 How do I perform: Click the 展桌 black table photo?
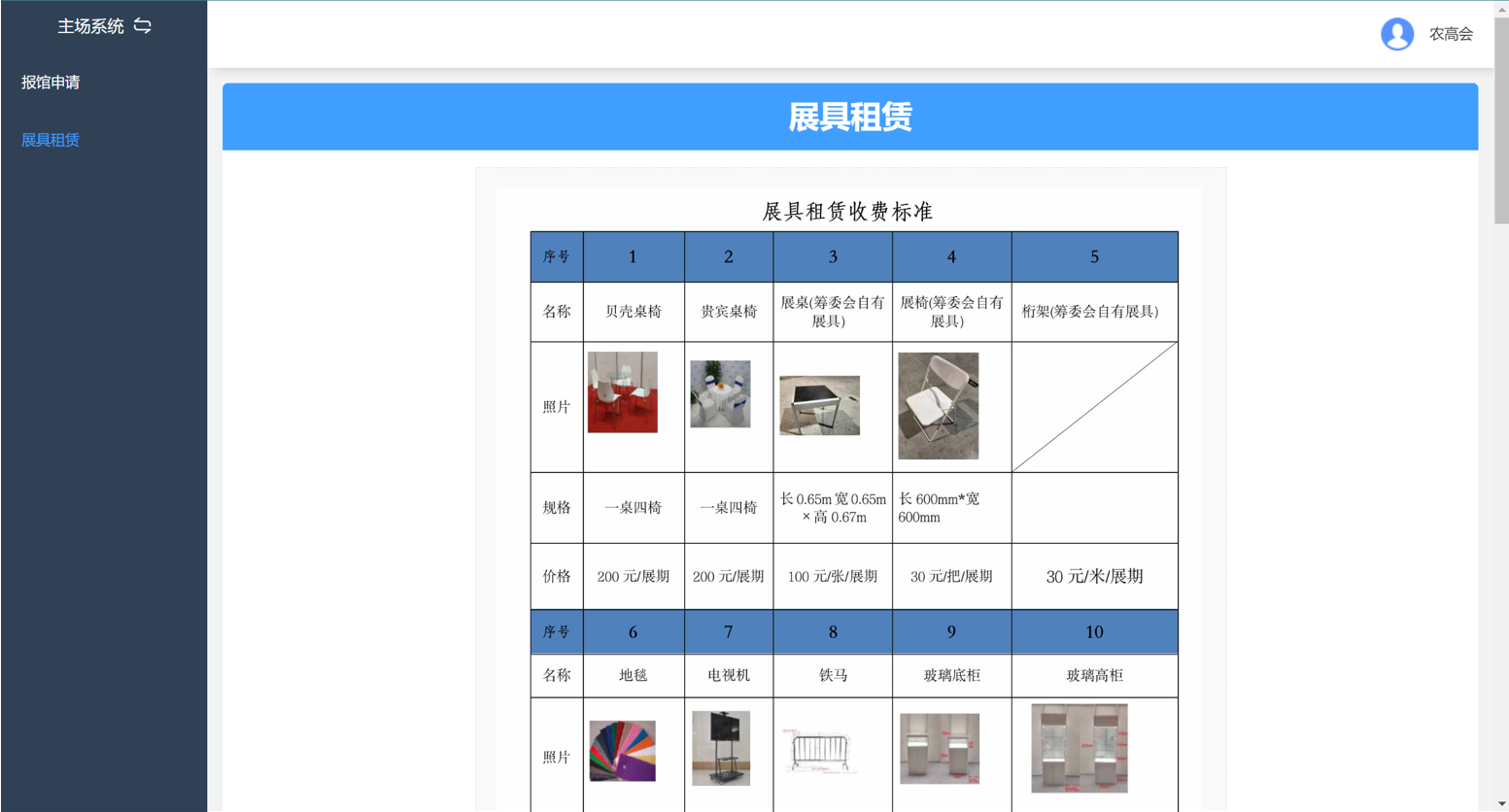819,405
